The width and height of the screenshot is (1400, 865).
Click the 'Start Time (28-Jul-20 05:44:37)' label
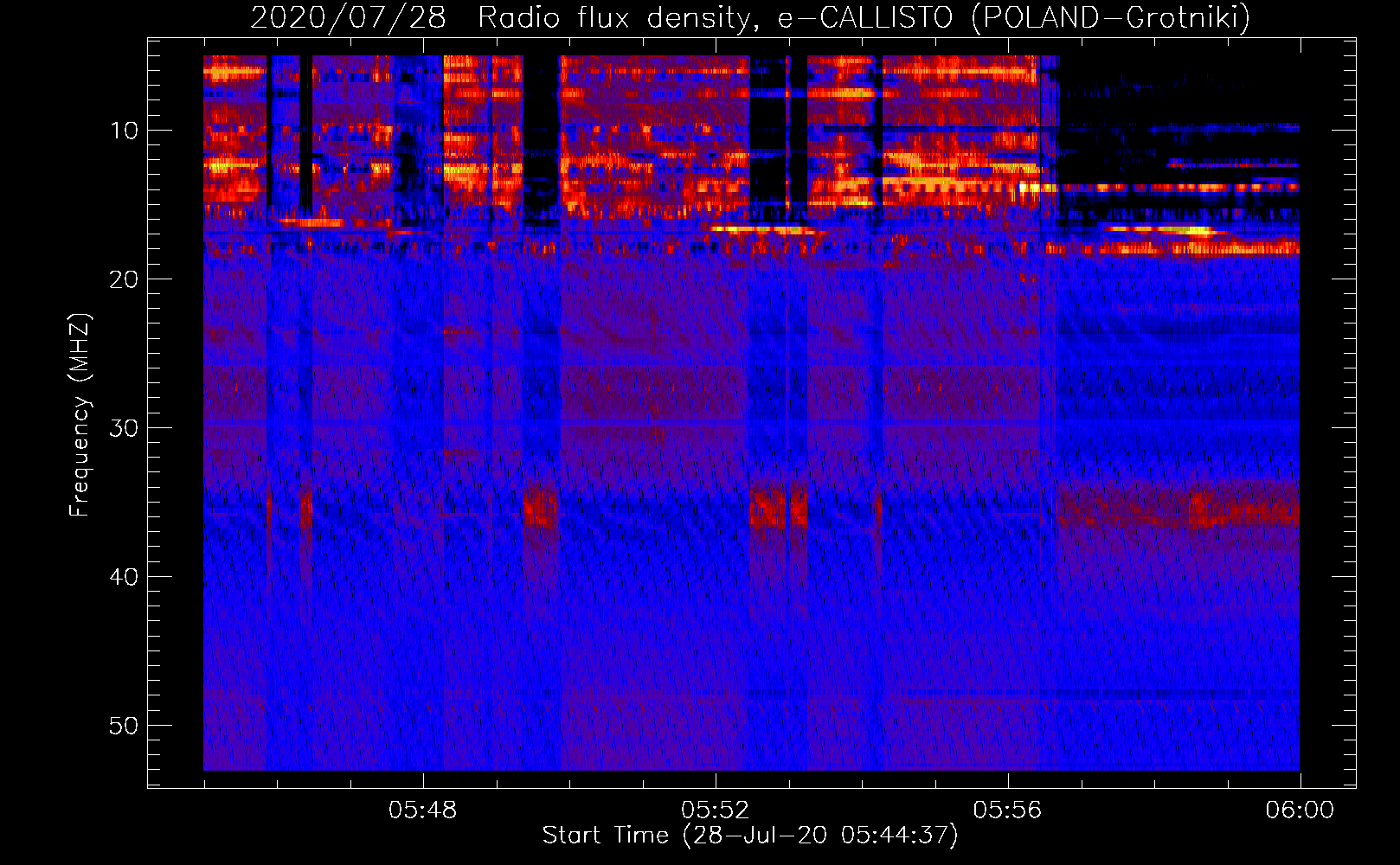750,836
